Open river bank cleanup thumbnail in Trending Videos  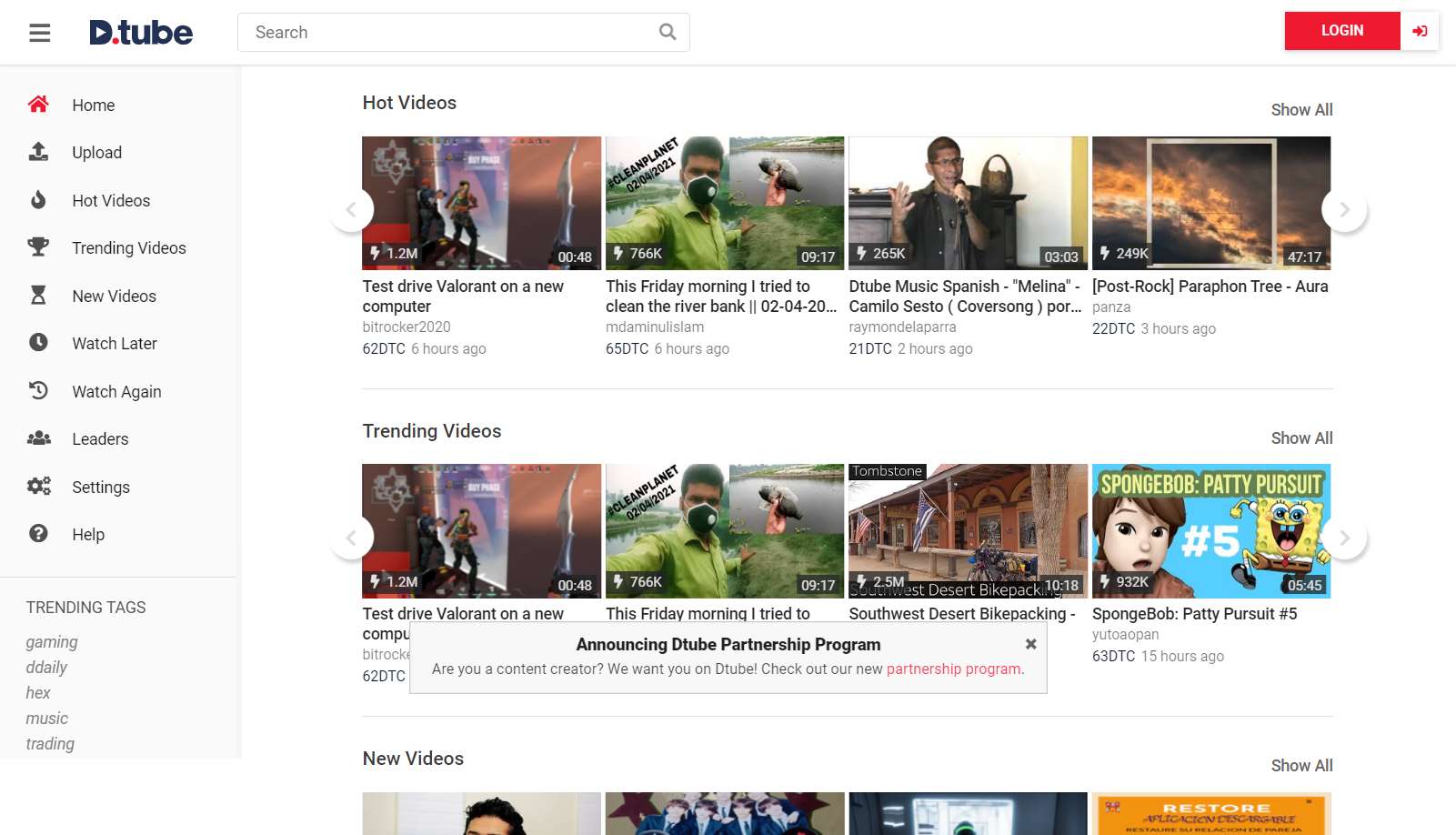click(725, 531)
